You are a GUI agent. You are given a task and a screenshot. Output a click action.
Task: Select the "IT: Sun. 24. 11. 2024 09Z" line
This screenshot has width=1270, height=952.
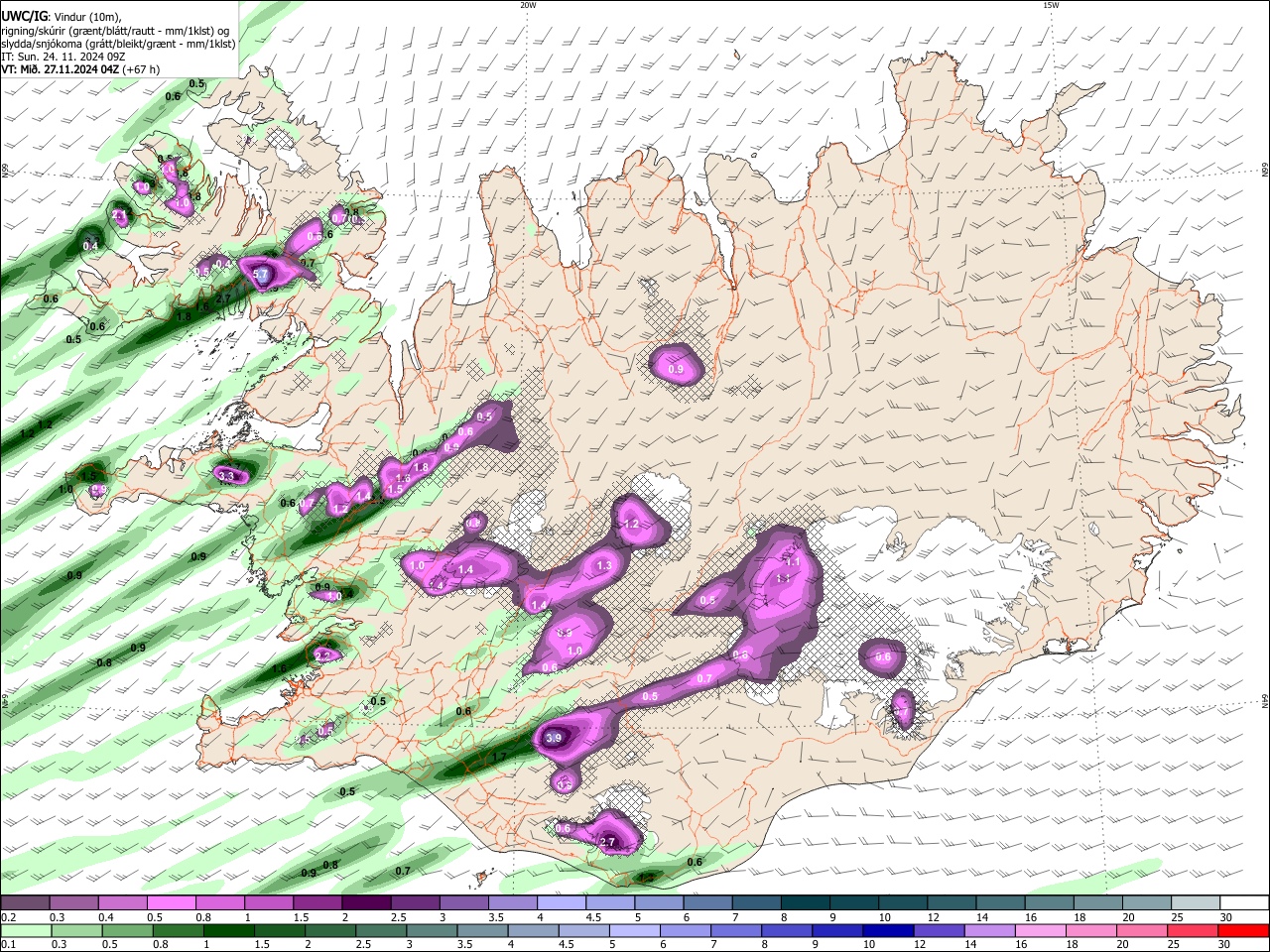coord(63,57)
